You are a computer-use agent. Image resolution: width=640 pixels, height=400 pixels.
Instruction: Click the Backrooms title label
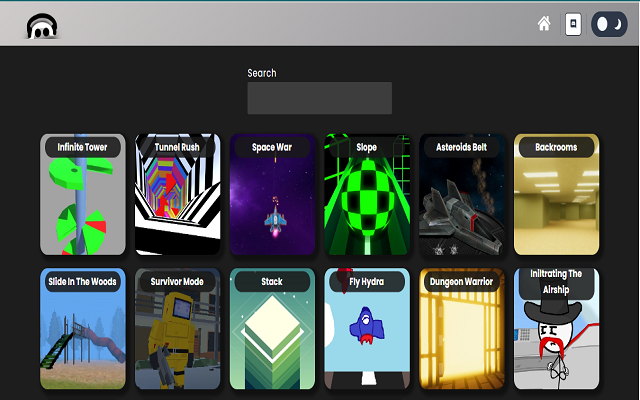pos(556,147)
